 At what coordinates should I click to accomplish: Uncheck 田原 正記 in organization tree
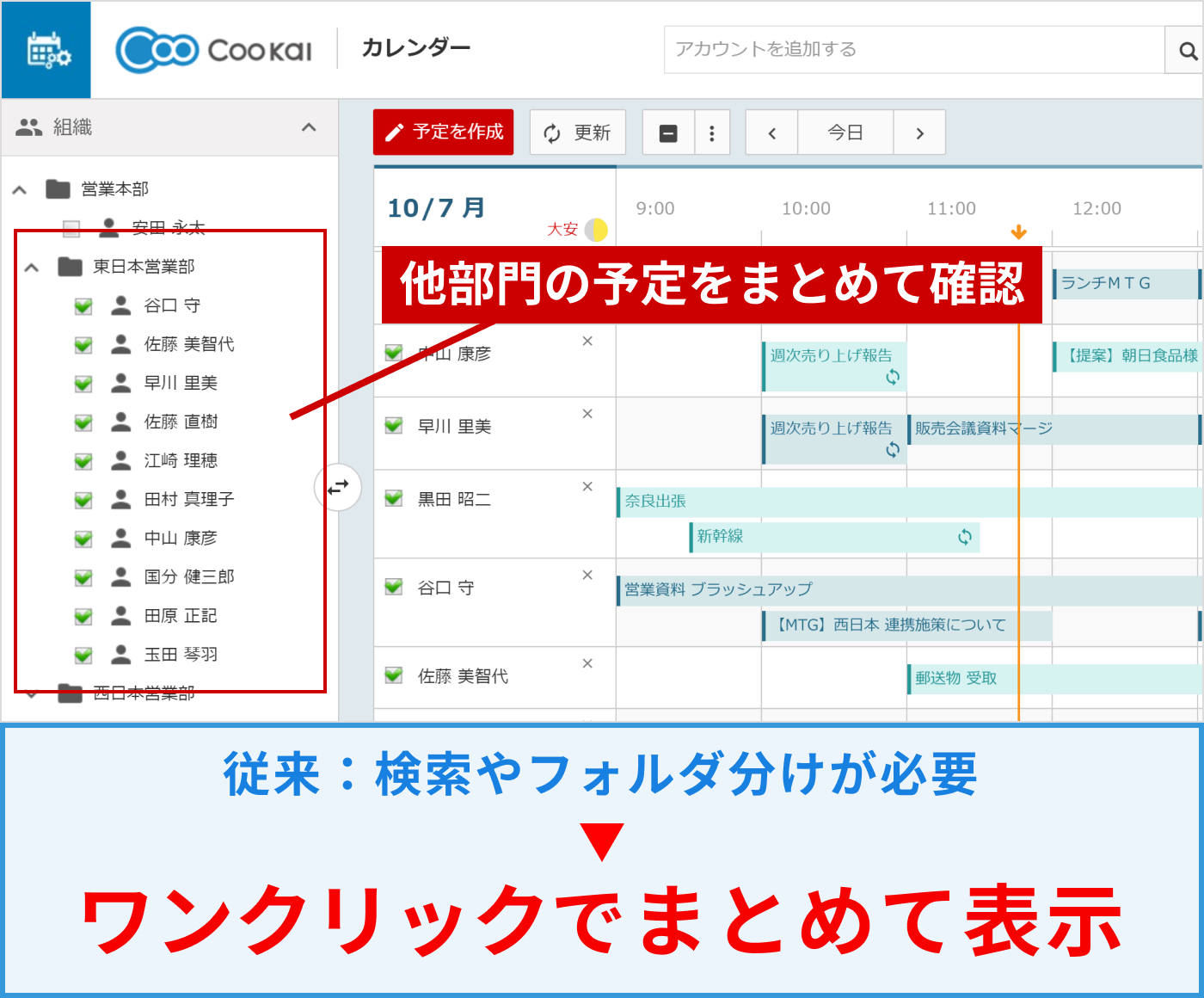(x=83, y=617)
